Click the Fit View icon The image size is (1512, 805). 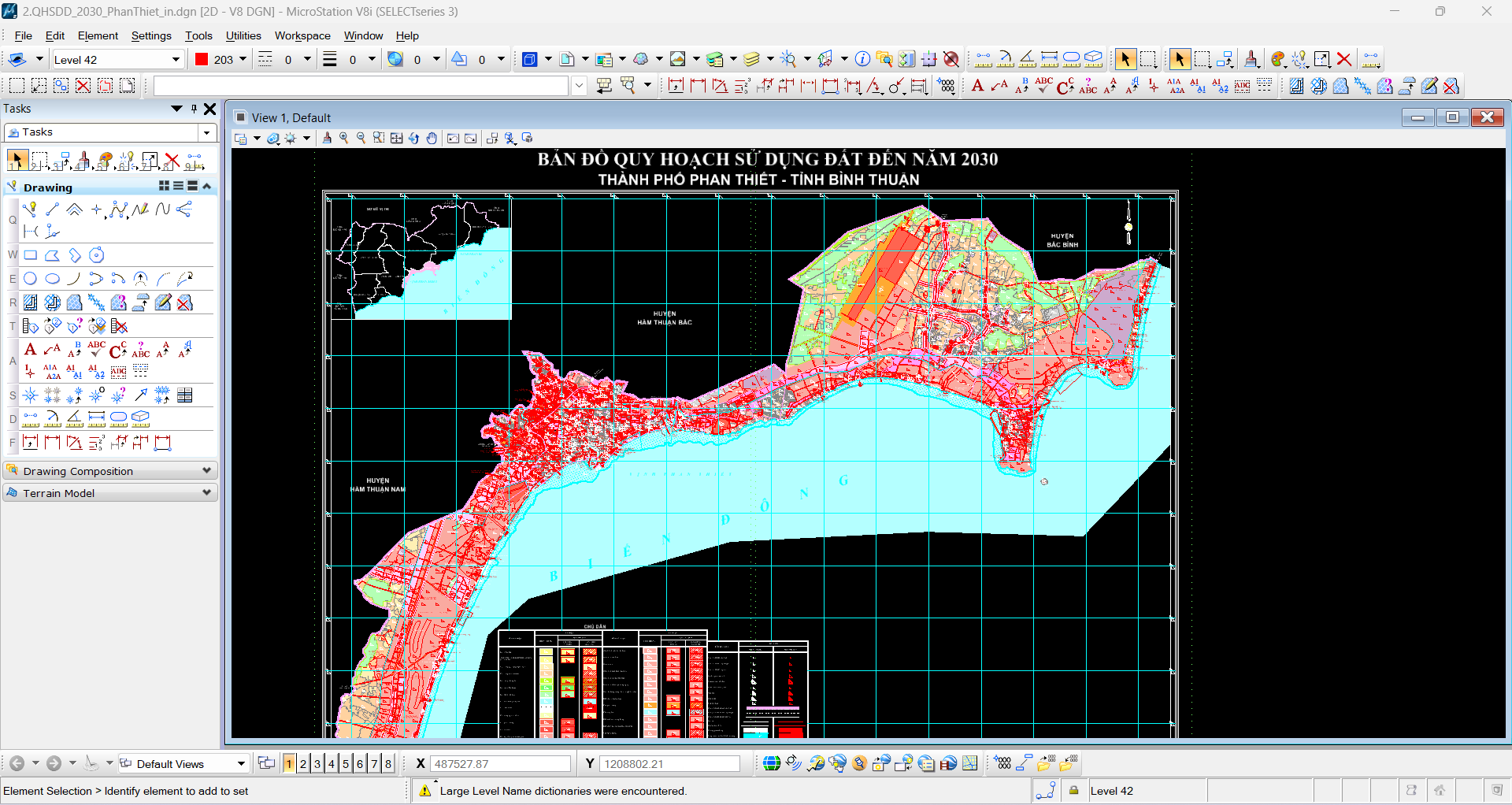(x=396, y=139)
